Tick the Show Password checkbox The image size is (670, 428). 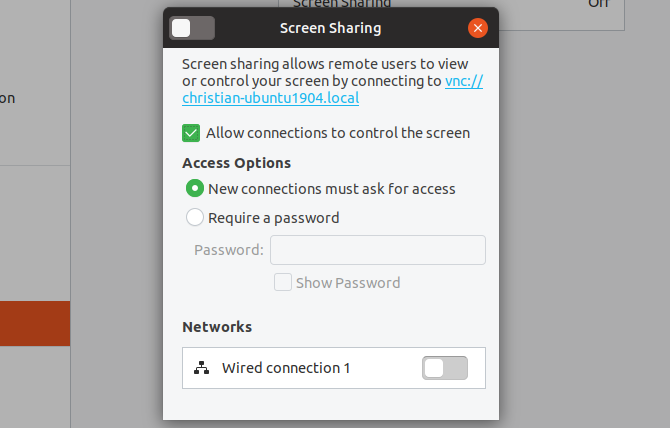click(x=283, y=282)
